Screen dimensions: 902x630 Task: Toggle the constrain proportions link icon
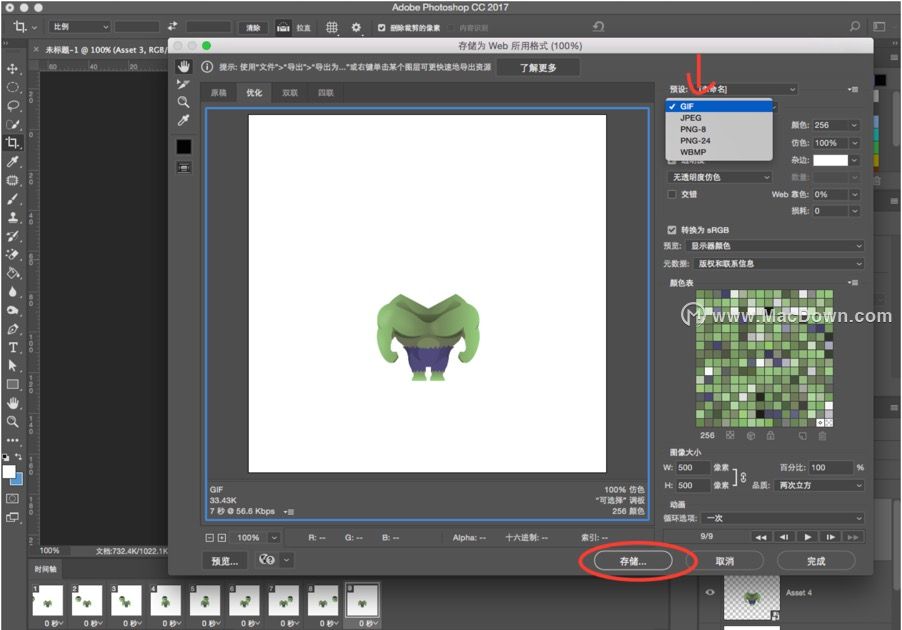[743, 477]
